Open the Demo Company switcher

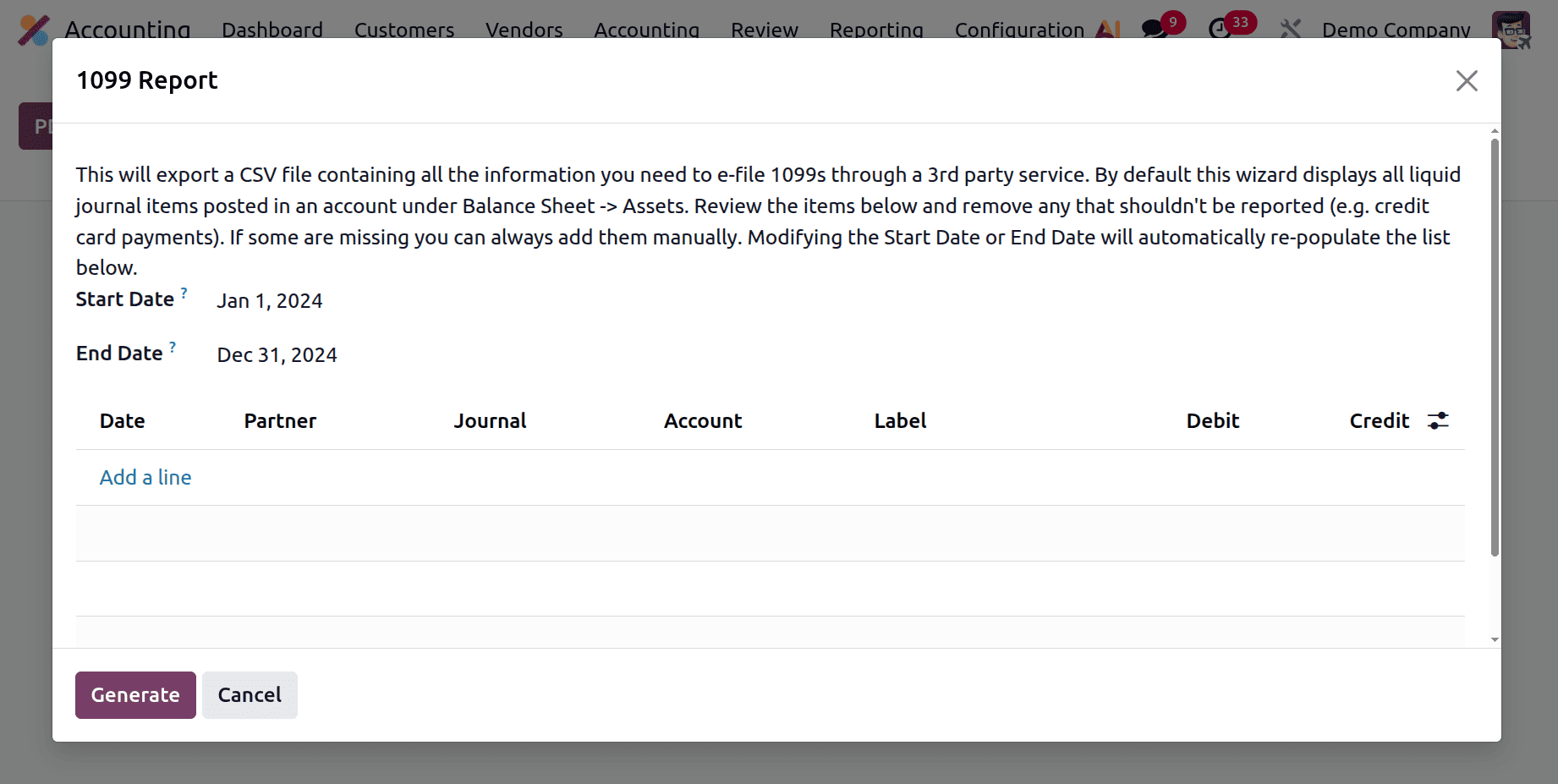click(1396, 30)
